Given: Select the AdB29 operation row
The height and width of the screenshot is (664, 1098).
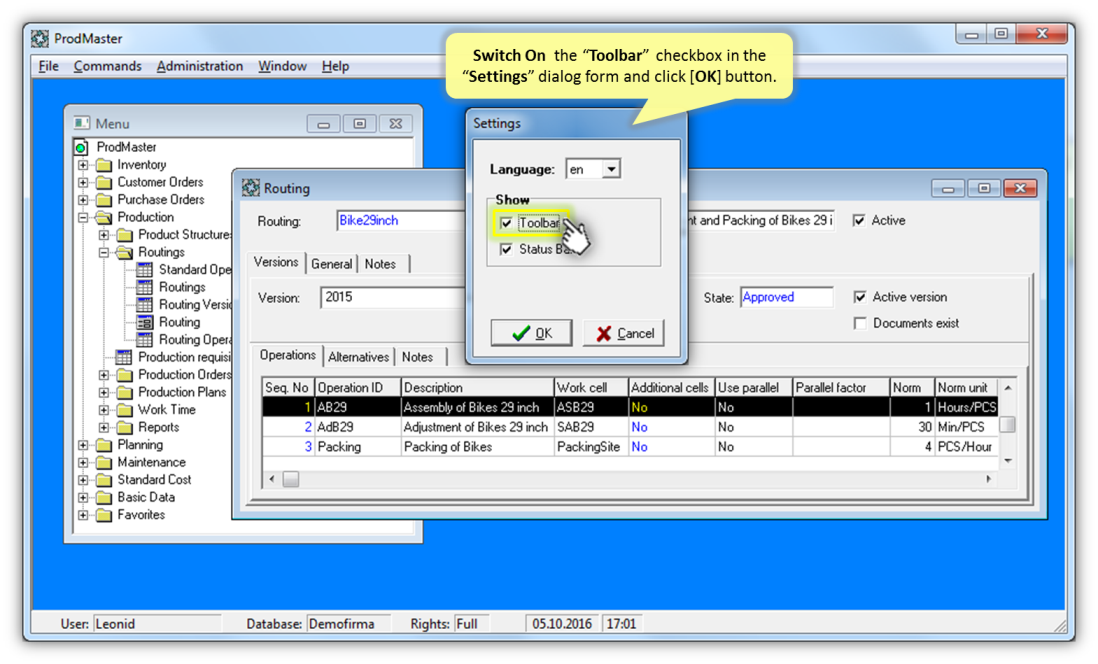Looking at the screenshot, I should 630,427.
